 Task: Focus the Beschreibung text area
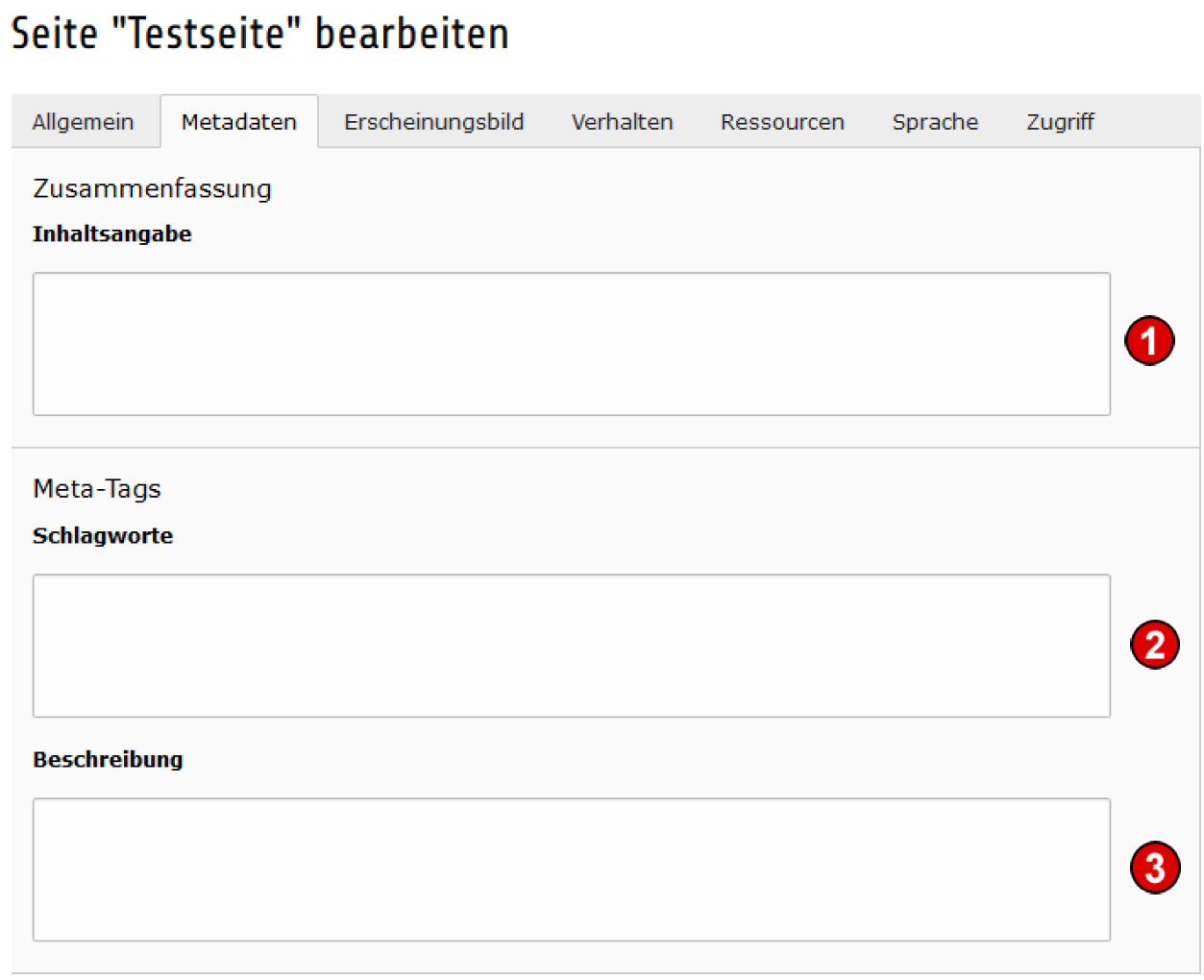pos(572,870)
